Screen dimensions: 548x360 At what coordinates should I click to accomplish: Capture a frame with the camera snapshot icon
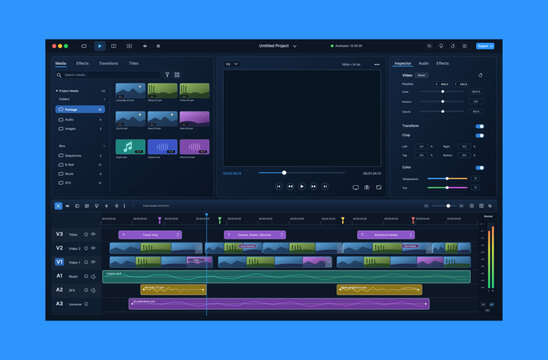click(x=367, y=187)
